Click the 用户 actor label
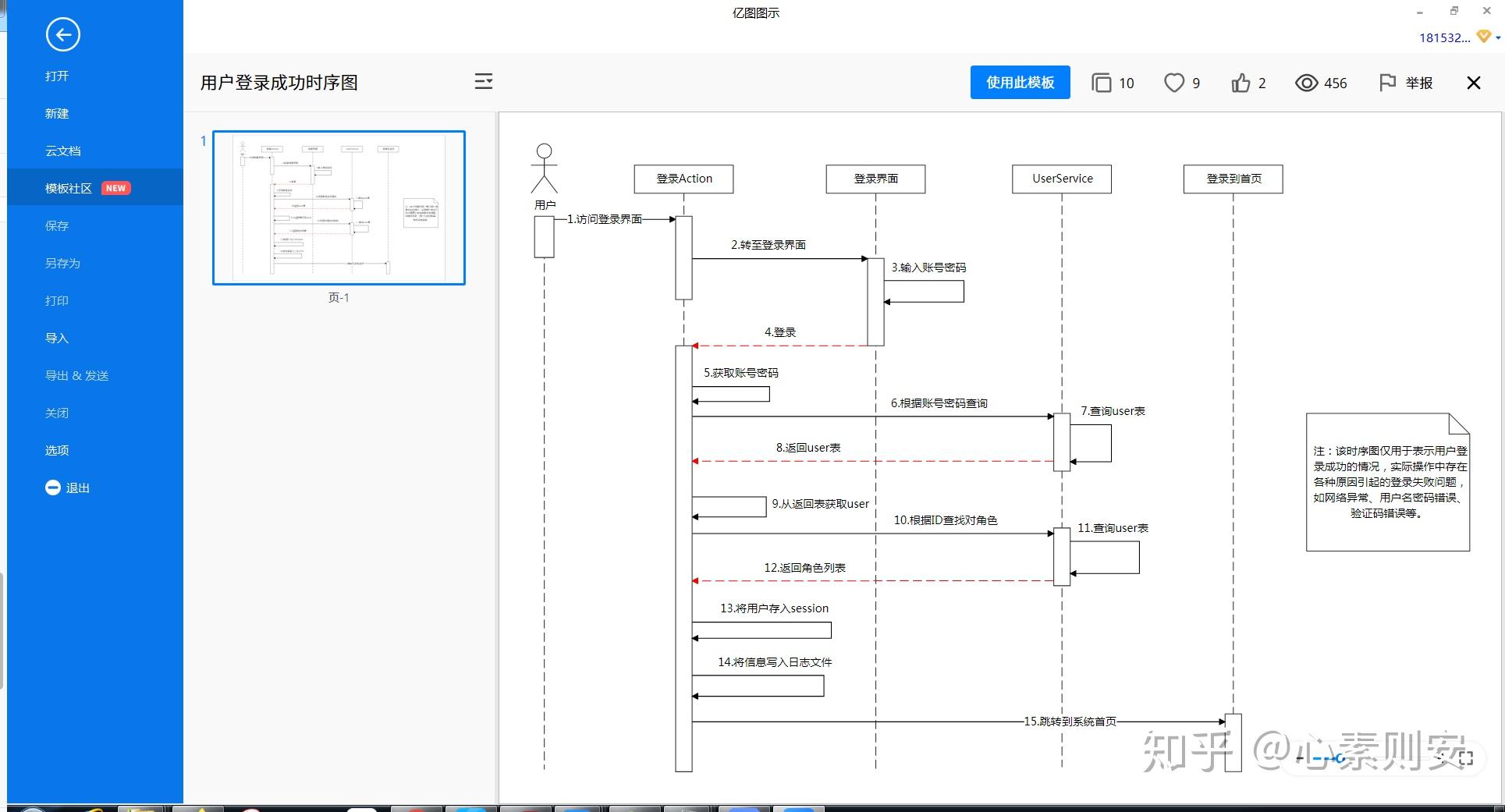The height and width of the screenshot is (812, 1505). (x=545, y=205)
